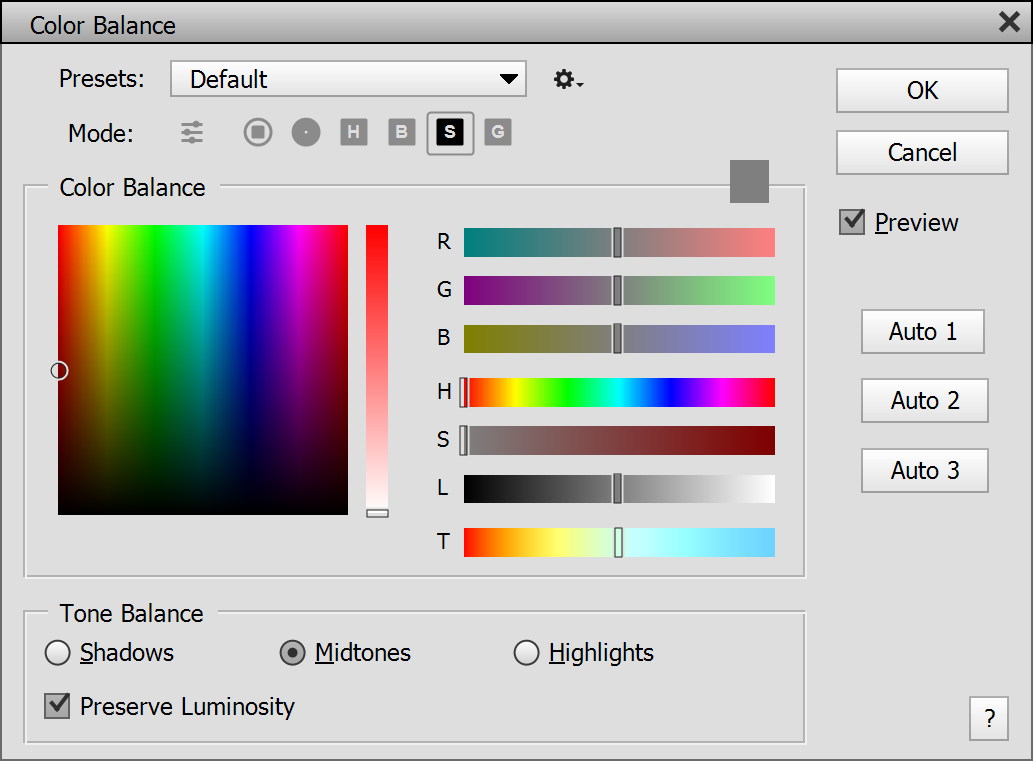The height and width of the screenshot is (761, 1033).
Task: Switch to the B mode icon
Action: point(402,132)
